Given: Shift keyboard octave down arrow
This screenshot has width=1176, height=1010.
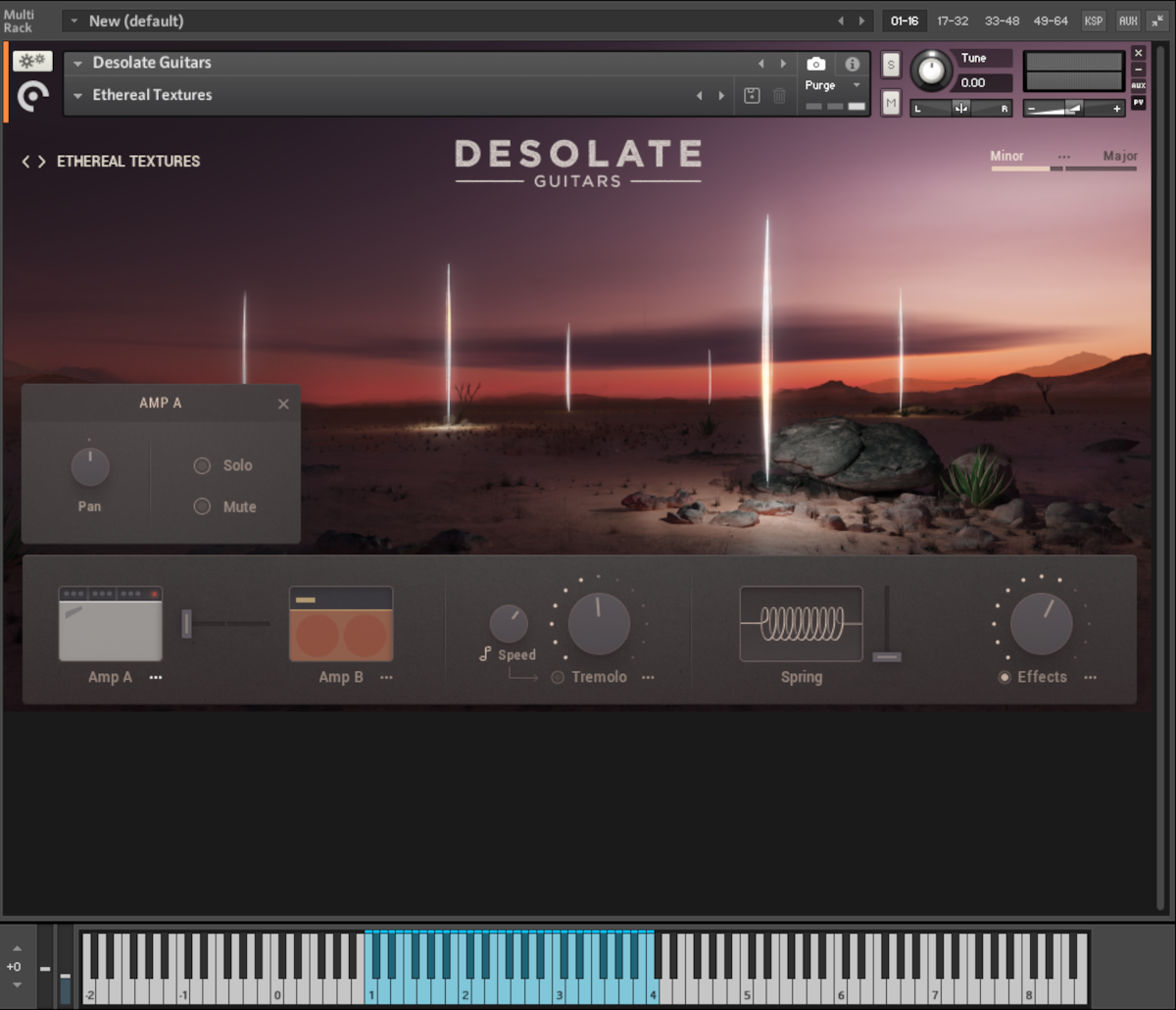Looking at the screenshot, I should pos(16,986).
